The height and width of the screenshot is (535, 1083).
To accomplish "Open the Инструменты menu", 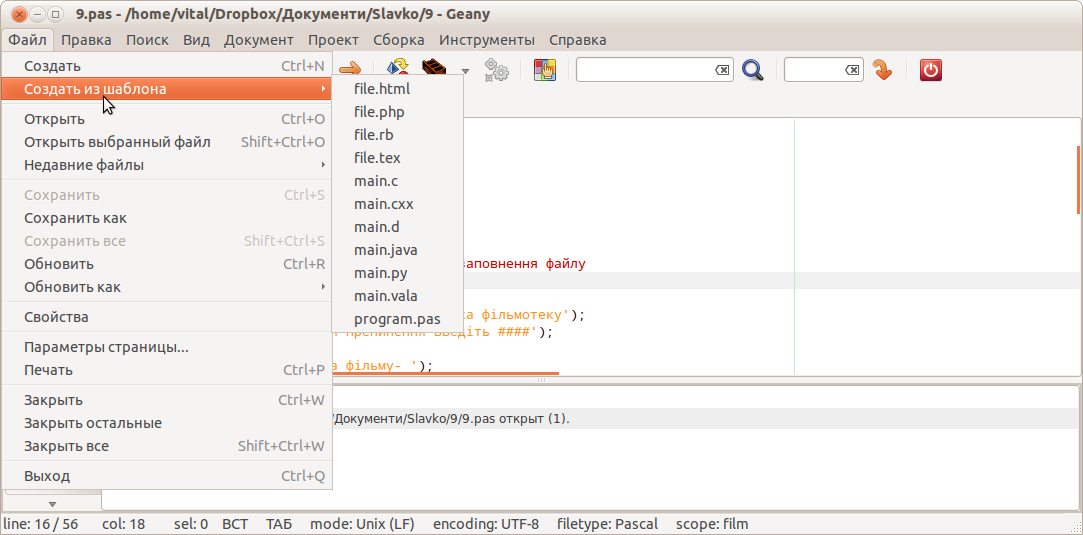I will coord(487,40).
